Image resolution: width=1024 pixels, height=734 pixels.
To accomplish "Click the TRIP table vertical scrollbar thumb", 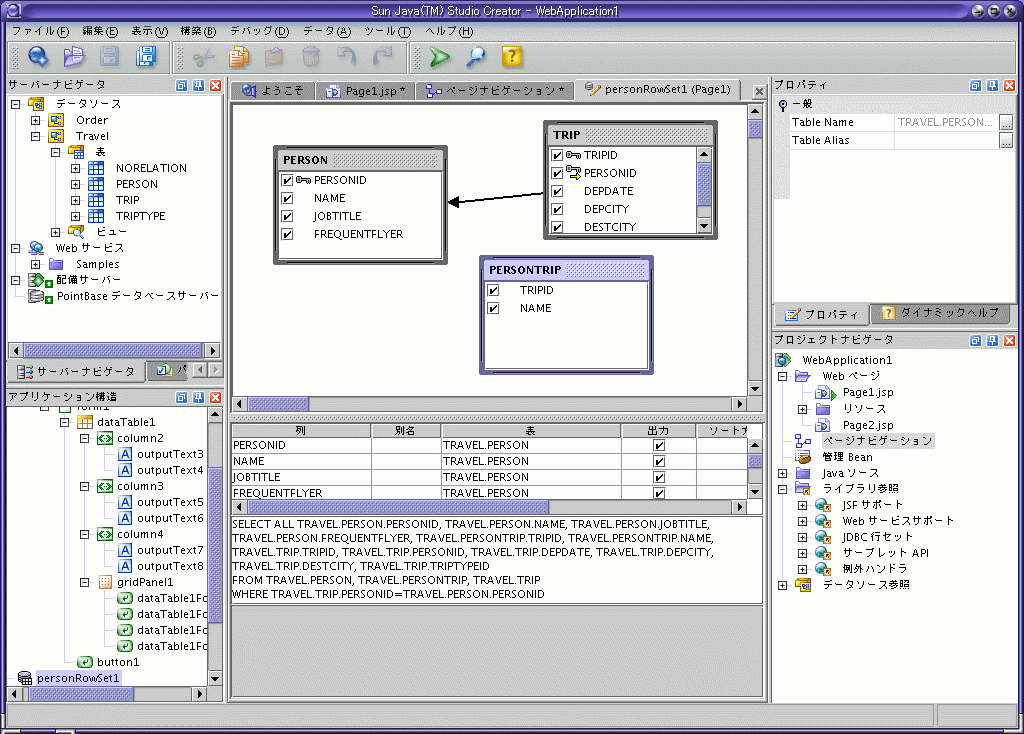I will [x=704, y=184].
